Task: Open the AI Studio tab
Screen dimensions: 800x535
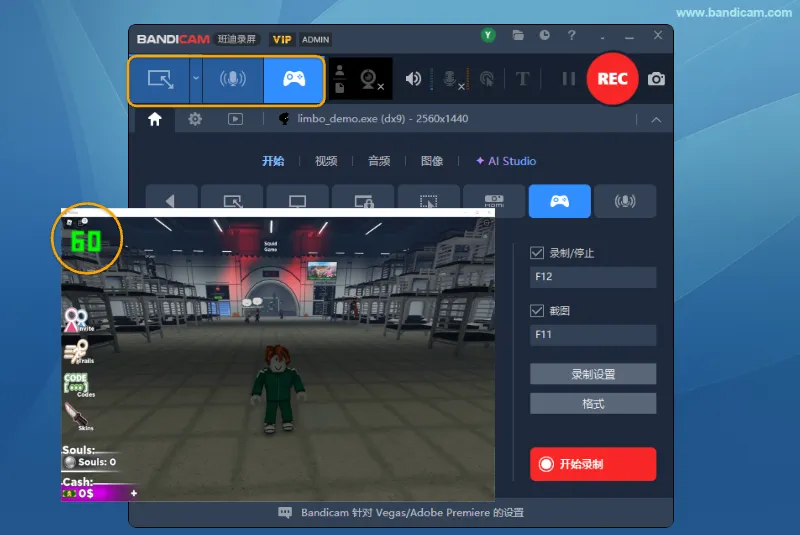Action: click(x=506, y=161)
